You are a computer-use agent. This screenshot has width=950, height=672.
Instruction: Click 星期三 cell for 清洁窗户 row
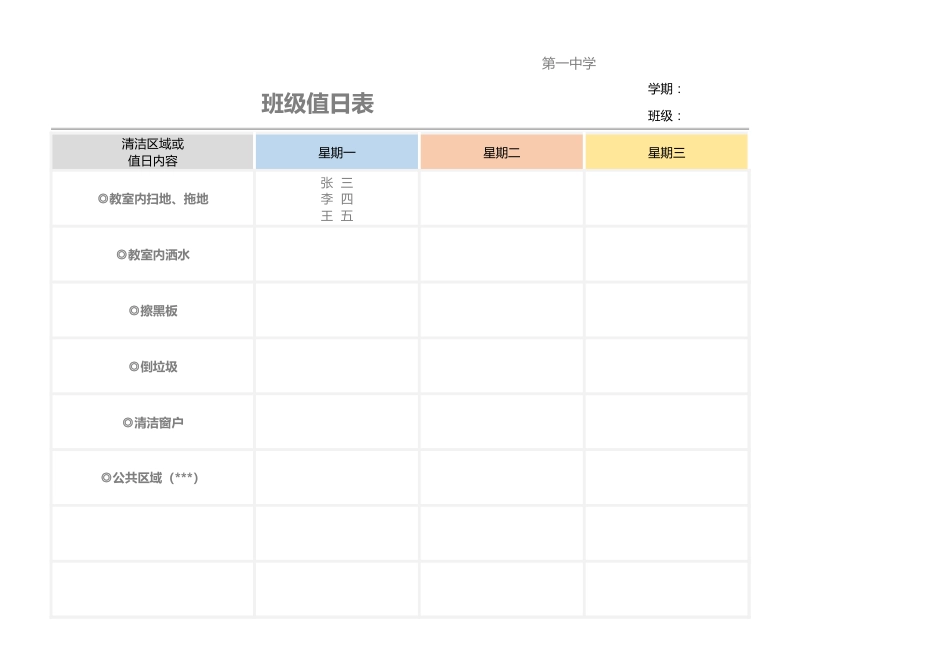point(666,422)
